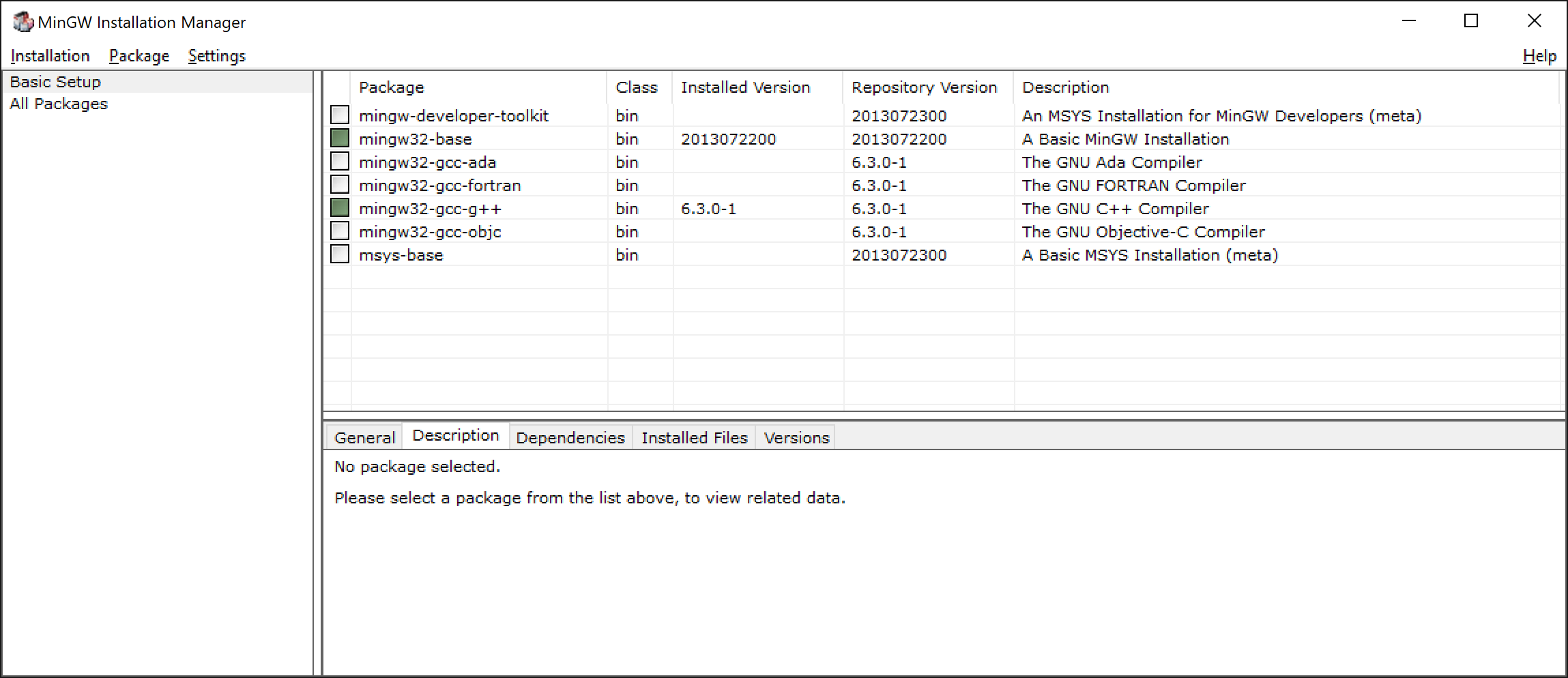
Task: Sort by the Class column header
Action: coord(640,87)
